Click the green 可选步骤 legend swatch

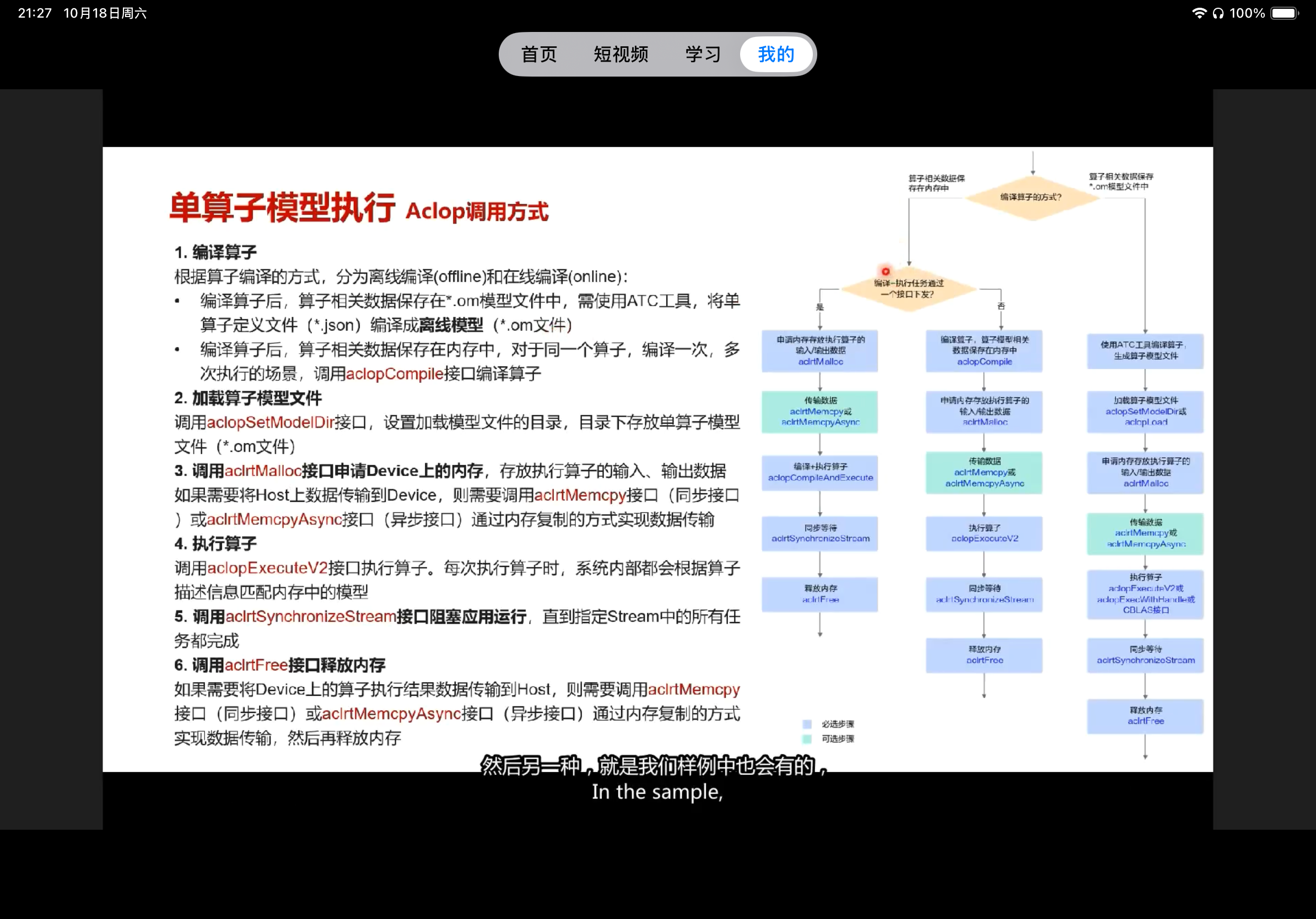pos(807,738)
